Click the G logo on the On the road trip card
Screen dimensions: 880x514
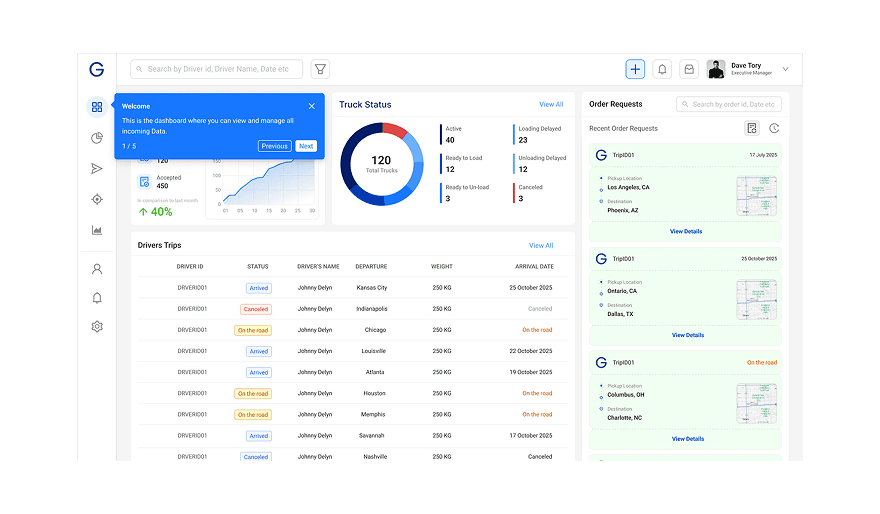click(x=601, y=362)
